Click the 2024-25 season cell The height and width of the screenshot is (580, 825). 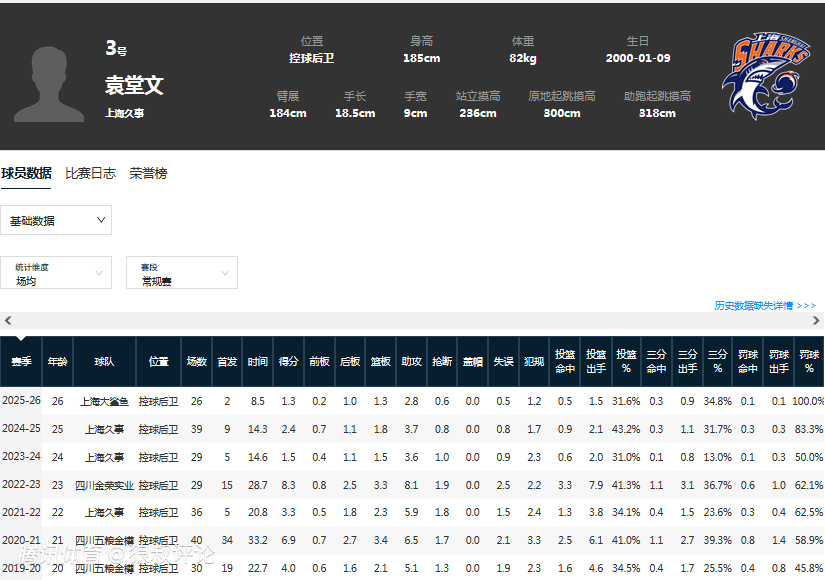[21, 428]
